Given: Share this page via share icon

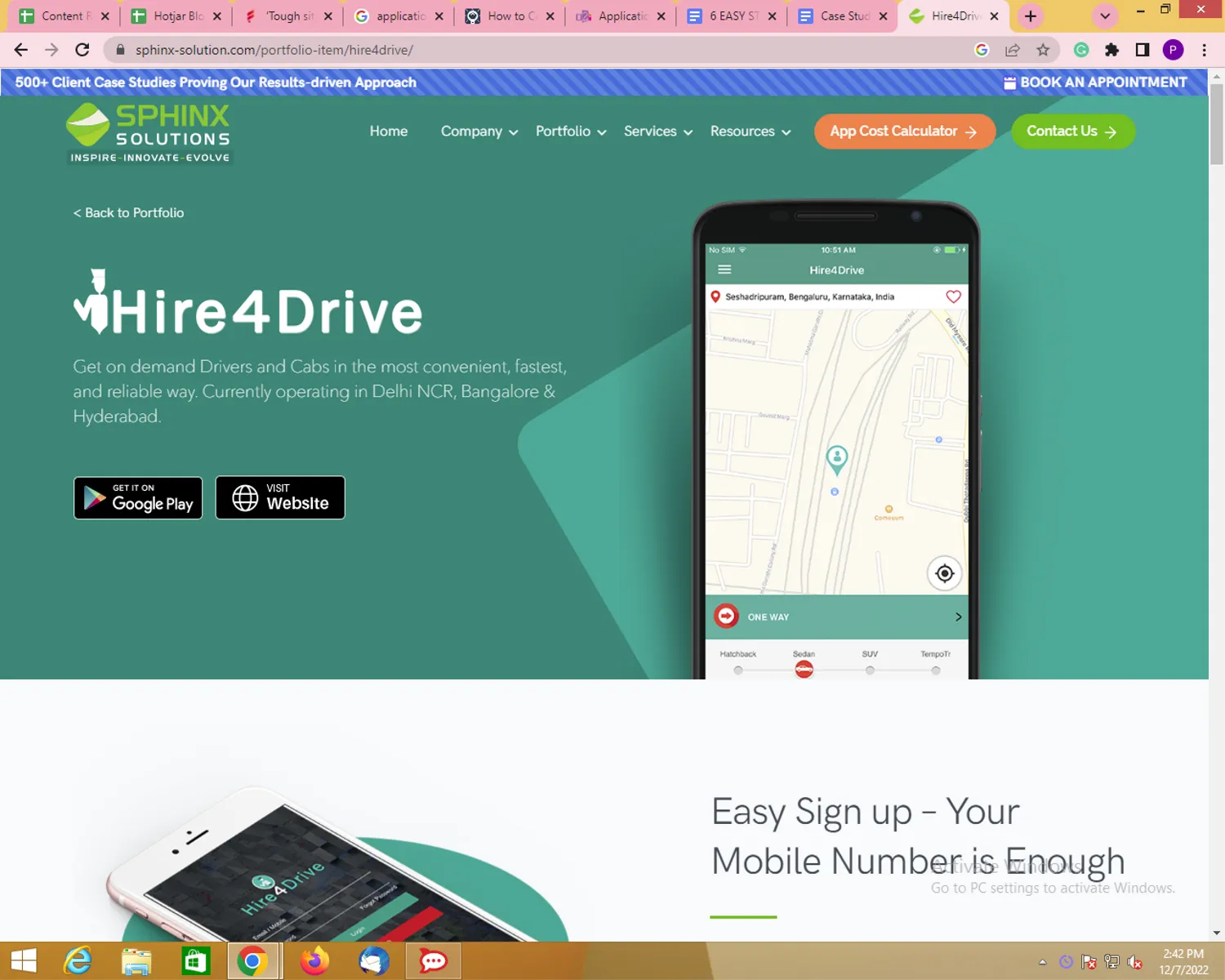Looking at the screenshot, I should click(1013, 50).
